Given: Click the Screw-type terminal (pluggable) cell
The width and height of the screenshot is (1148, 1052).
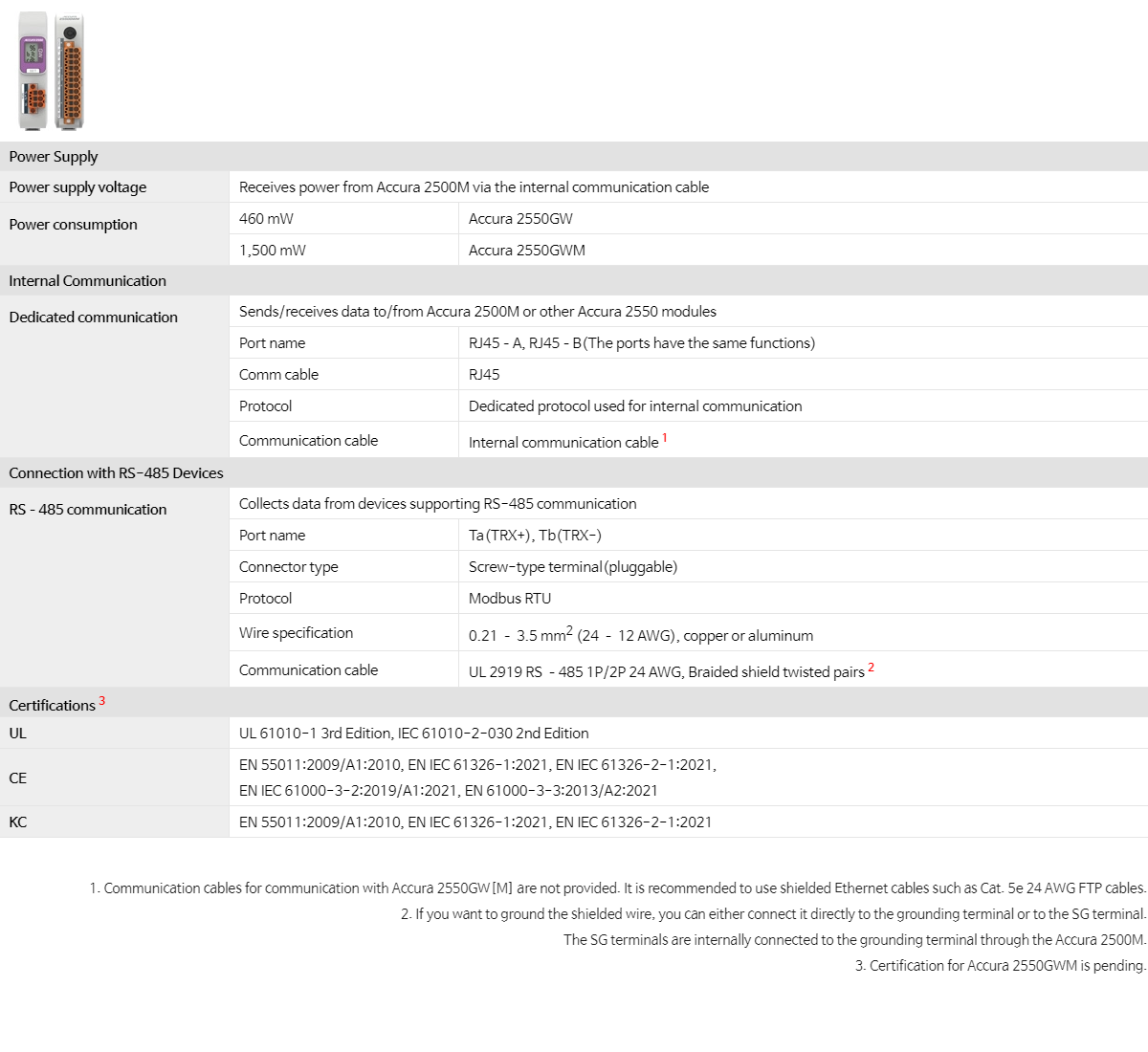Looking at the screenshot, I should click(572, 567).
